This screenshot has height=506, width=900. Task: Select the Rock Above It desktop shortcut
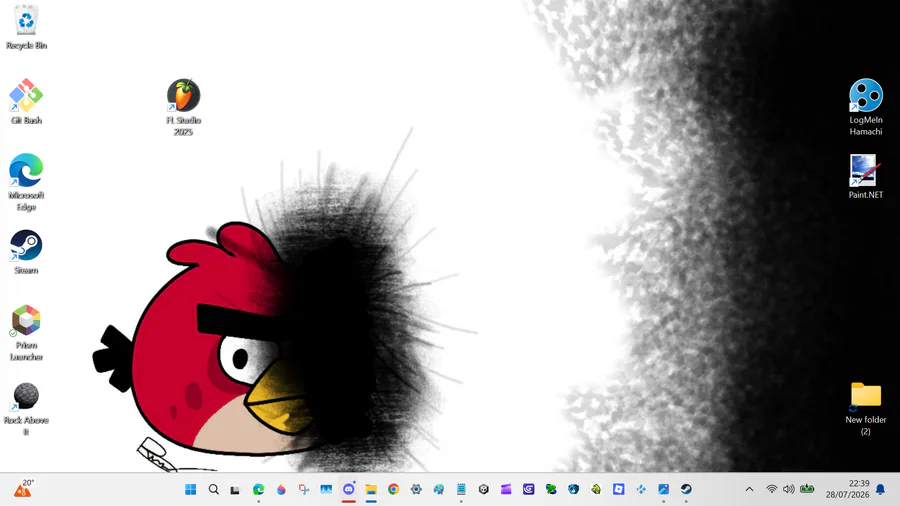point(26,408)
